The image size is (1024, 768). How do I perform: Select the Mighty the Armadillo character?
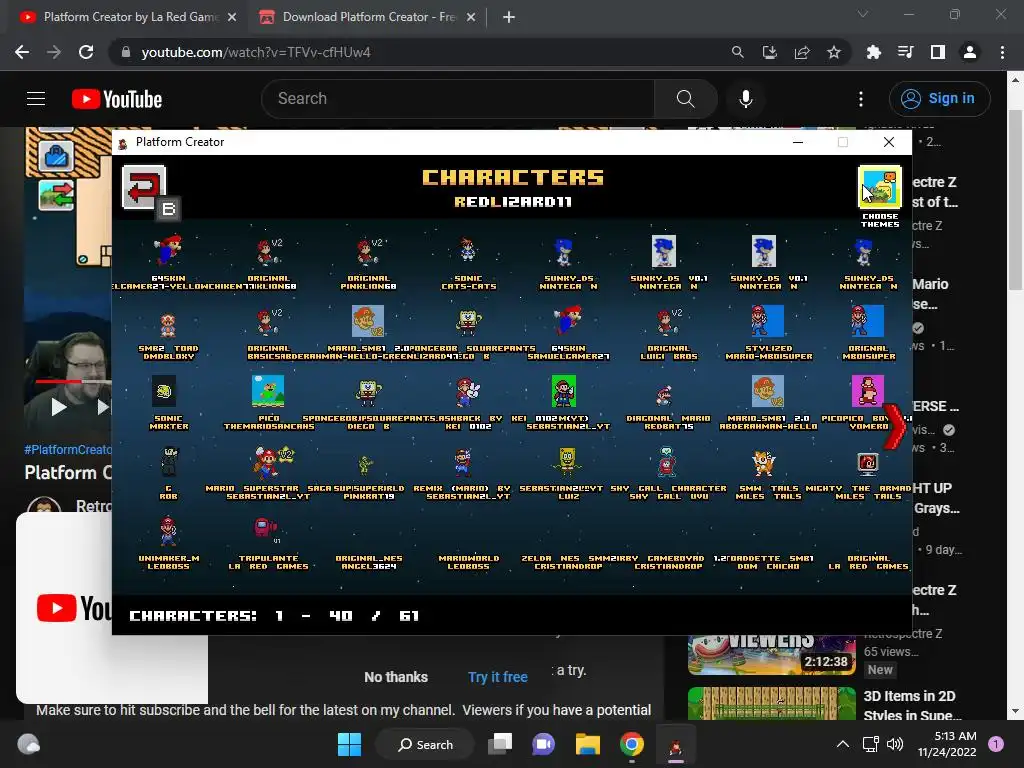coord(867,463)
